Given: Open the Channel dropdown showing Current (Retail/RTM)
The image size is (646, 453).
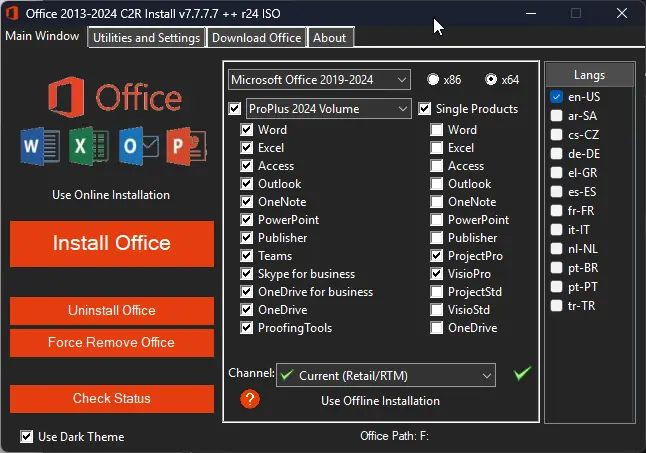Looking at the screenshot, I should click(x=386, y=375).
